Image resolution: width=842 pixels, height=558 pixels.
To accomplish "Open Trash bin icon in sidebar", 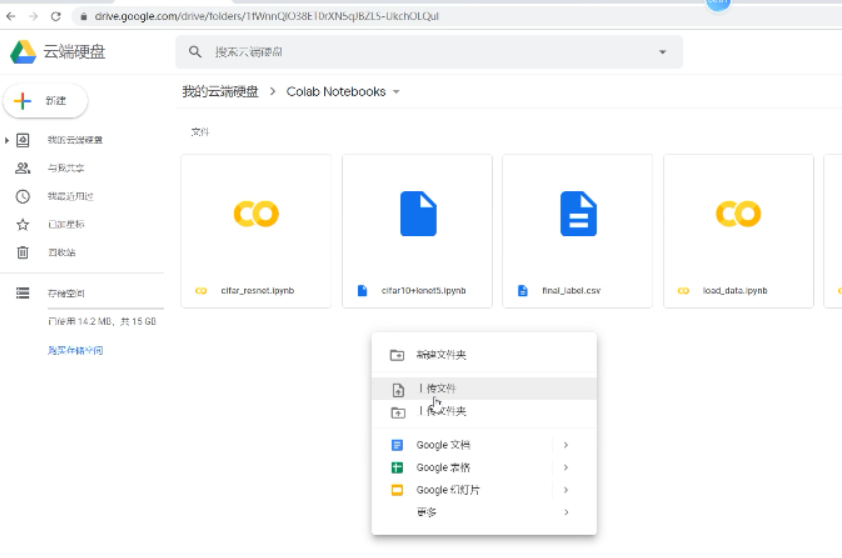I will pos(23,252).
